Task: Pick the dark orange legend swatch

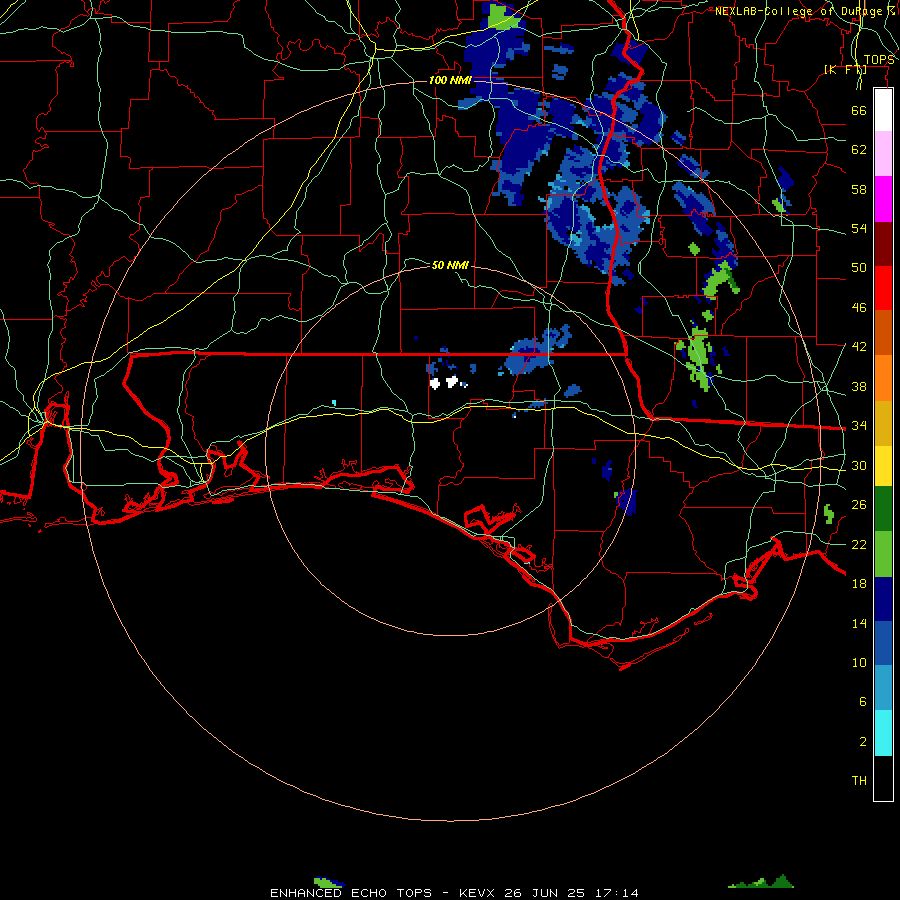Action: (x=883, y=333)
